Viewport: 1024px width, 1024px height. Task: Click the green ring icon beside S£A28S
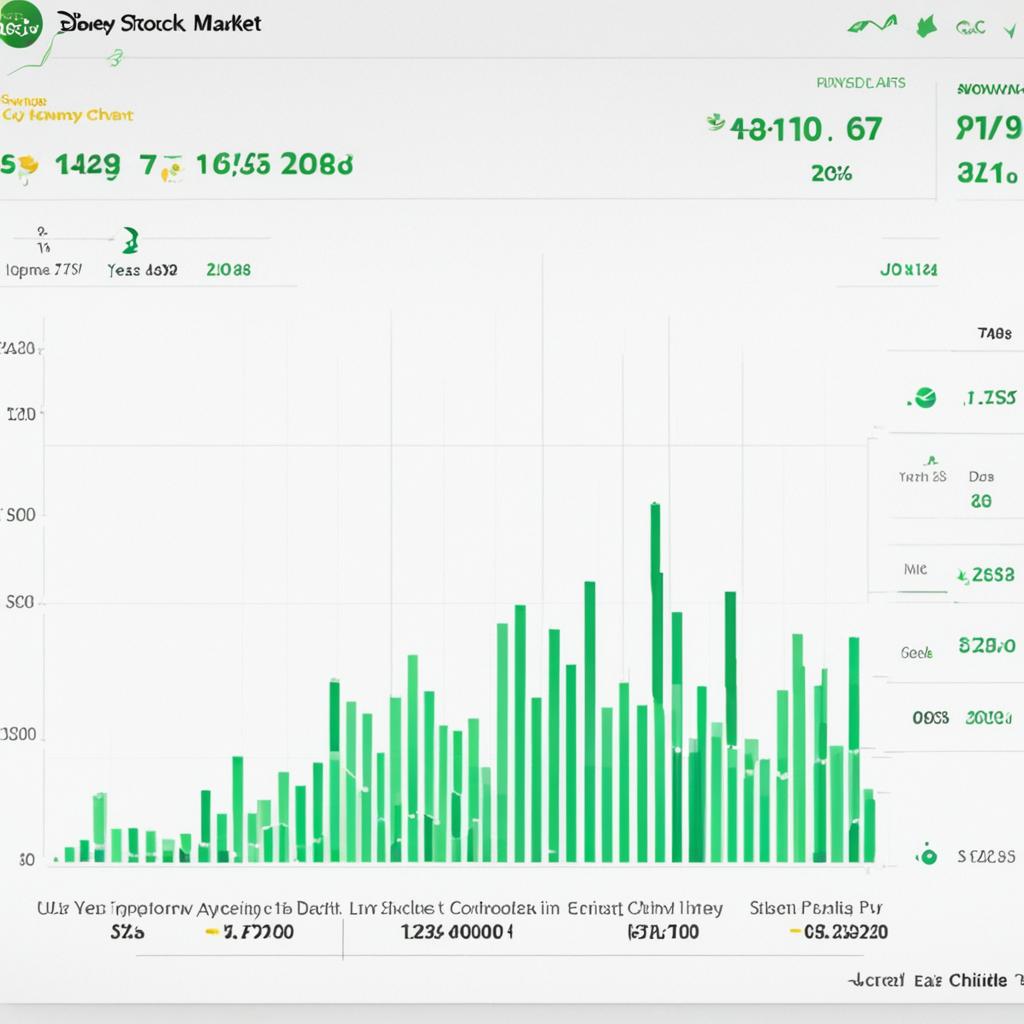click(x=927, y=856)
